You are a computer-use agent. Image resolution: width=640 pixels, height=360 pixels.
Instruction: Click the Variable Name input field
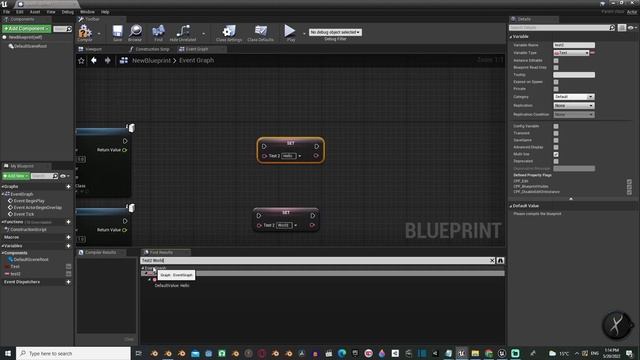click(x=574, y=45)
